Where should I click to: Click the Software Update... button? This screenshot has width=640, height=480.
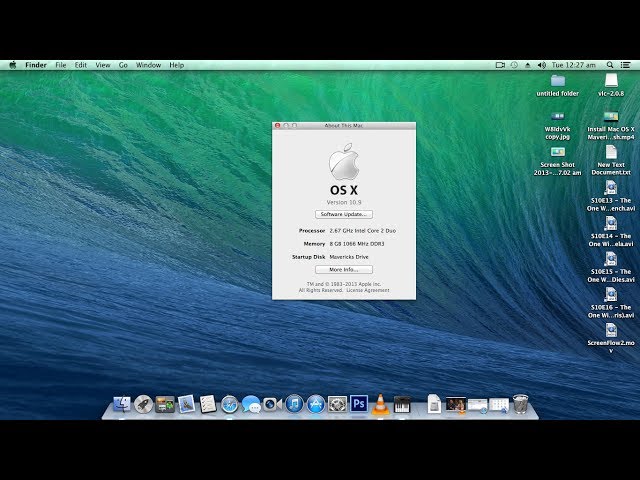point(344,214)
